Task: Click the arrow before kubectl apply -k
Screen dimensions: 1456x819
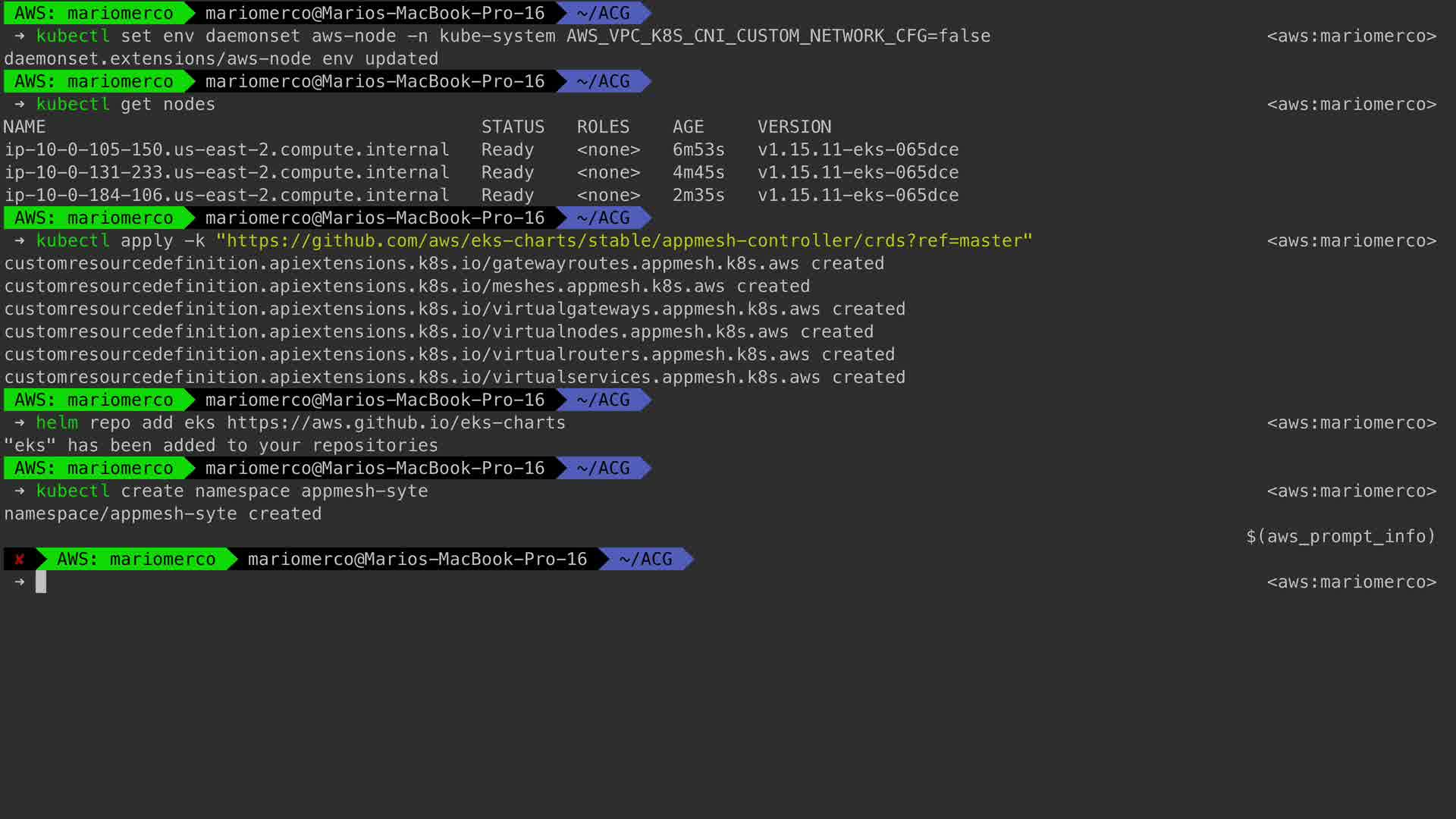Action: click(20, 240)
